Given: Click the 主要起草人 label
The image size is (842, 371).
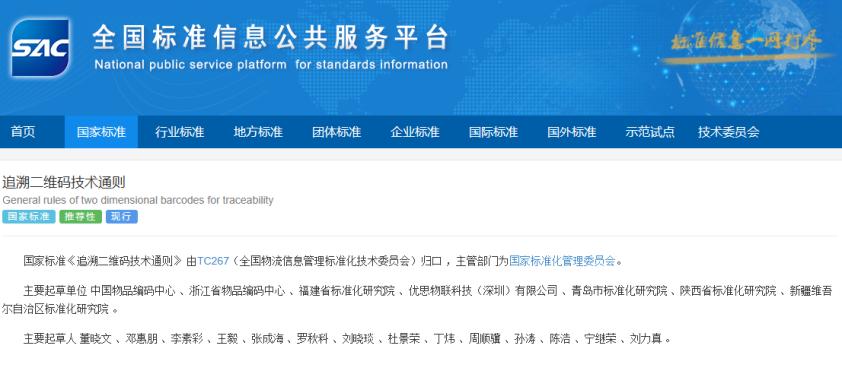Looking at the screenshot, I should 50,339.
